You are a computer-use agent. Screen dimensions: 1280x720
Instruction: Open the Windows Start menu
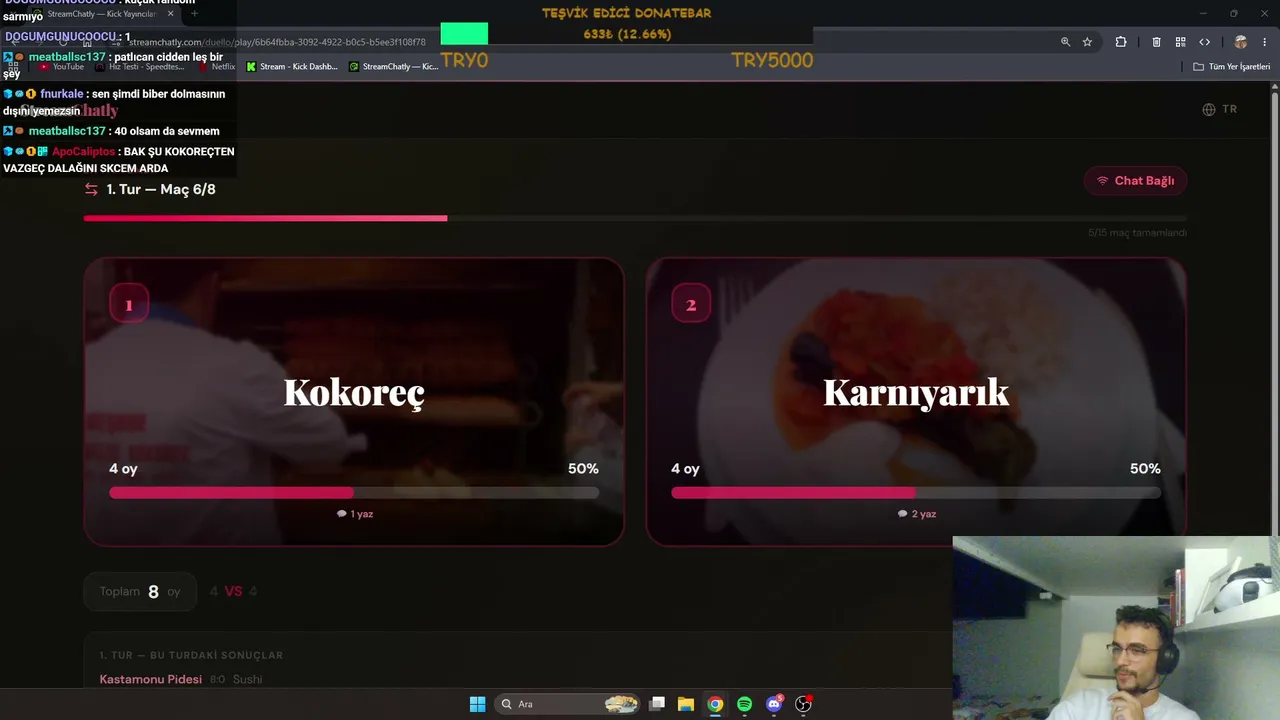tap(478, 704)
